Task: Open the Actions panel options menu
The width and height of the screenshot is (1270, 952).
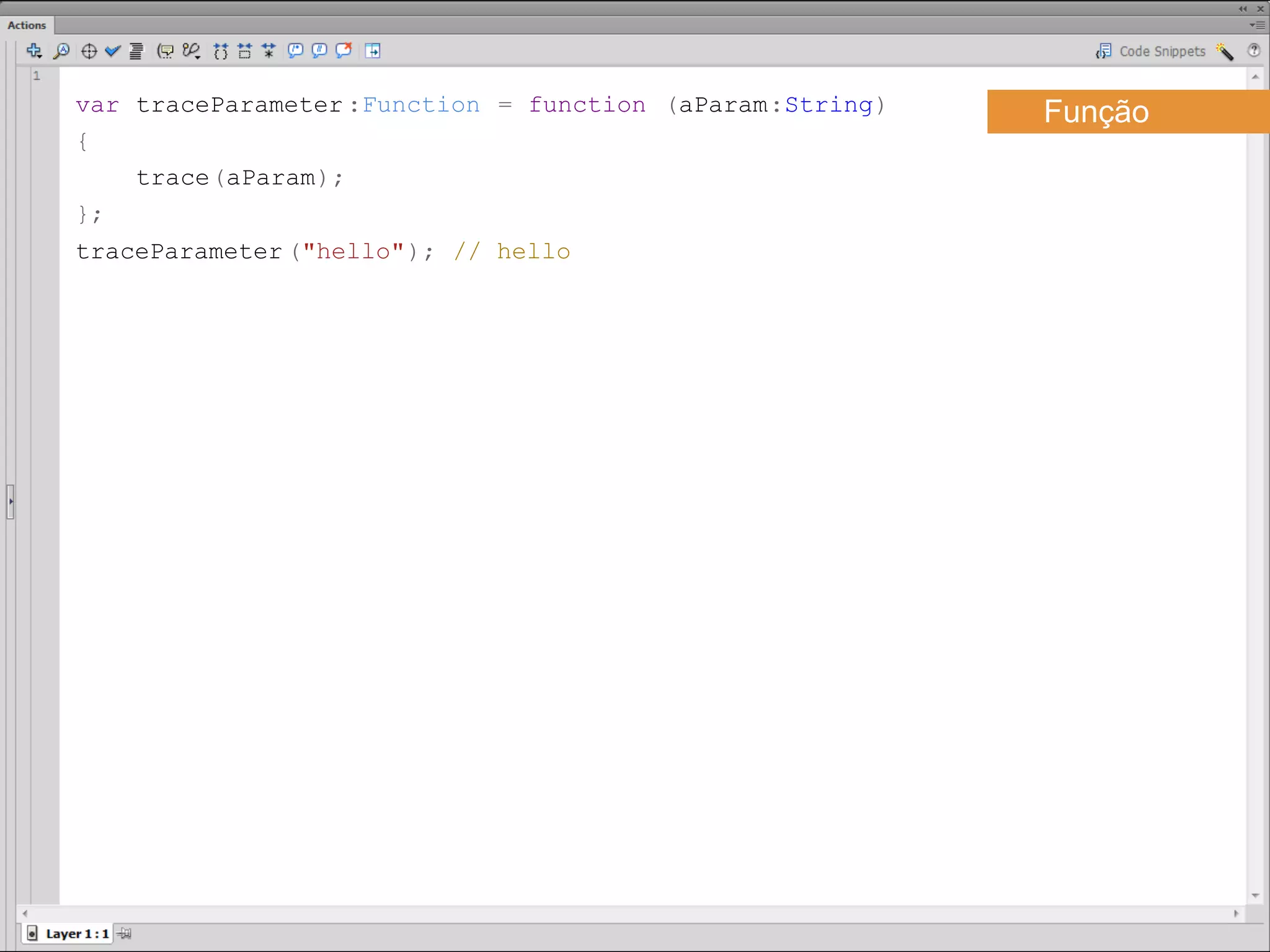Action: 1257,25
